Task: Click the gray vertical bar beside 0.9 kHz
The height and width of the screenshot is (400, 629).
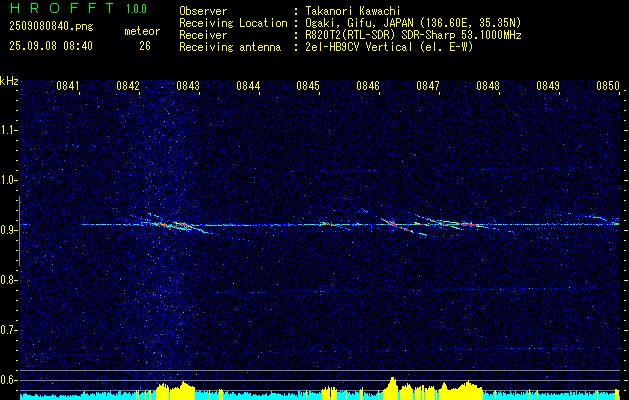Action: tap(20, 231)
